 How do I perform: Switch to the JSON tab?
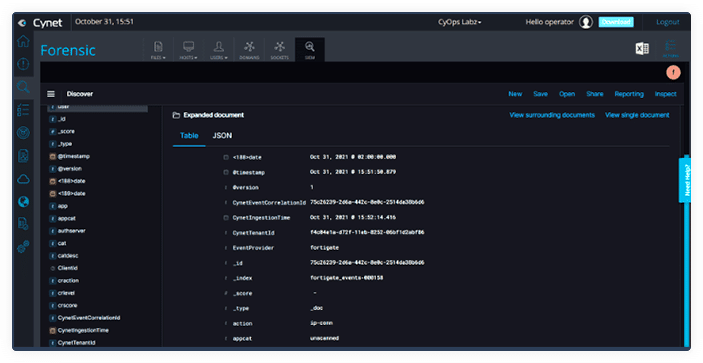222,135
